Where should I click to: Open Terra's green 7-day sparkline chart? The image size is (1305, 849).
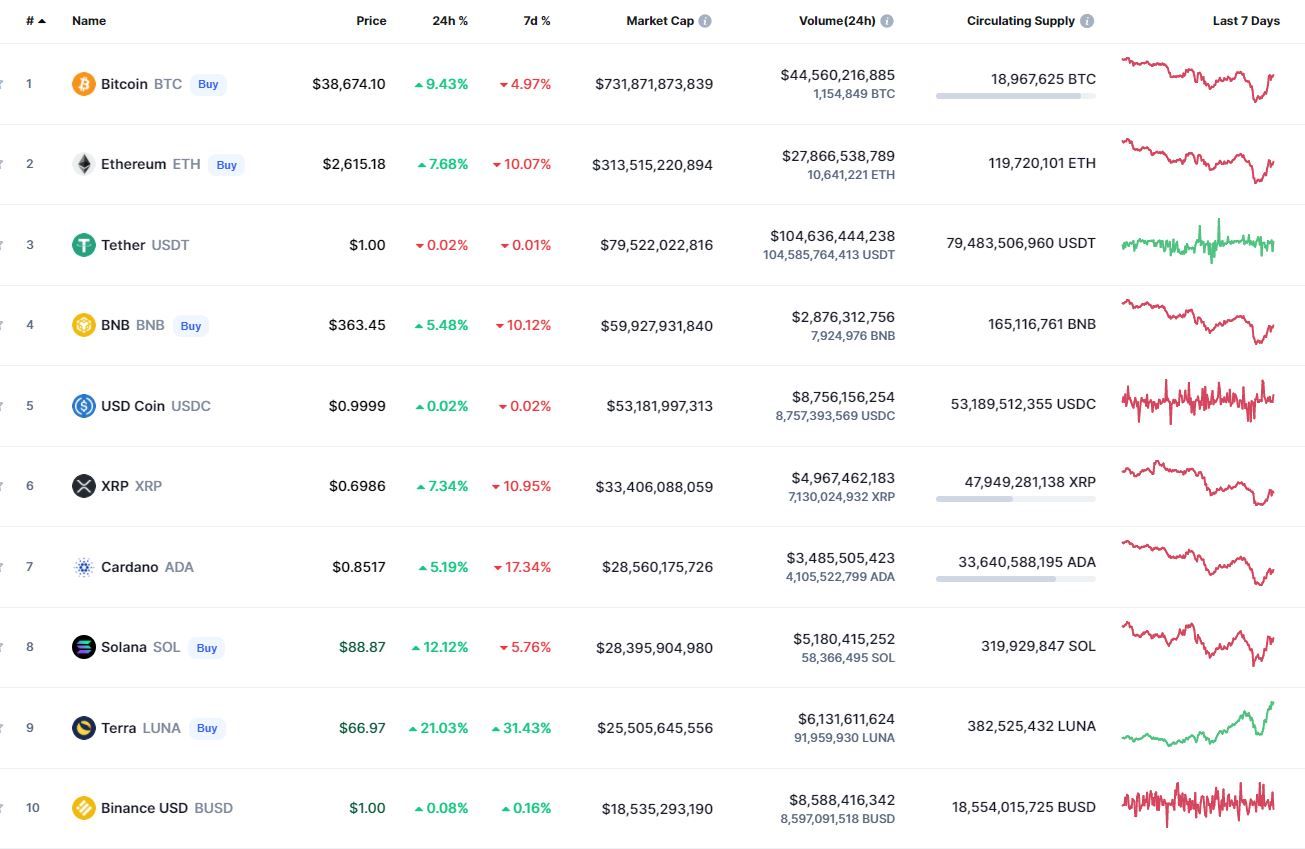coord(1198,725)
